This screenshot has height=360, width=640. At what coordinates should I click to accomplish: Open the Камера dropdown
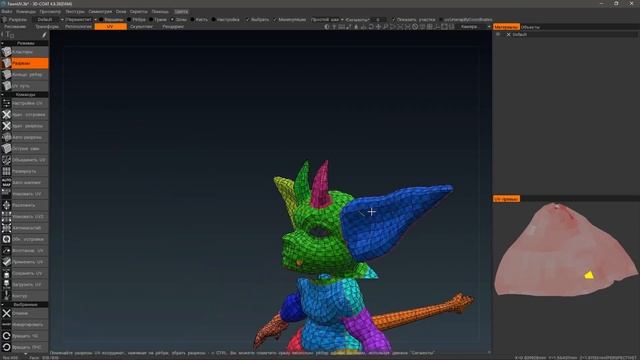tap(475, 27)
